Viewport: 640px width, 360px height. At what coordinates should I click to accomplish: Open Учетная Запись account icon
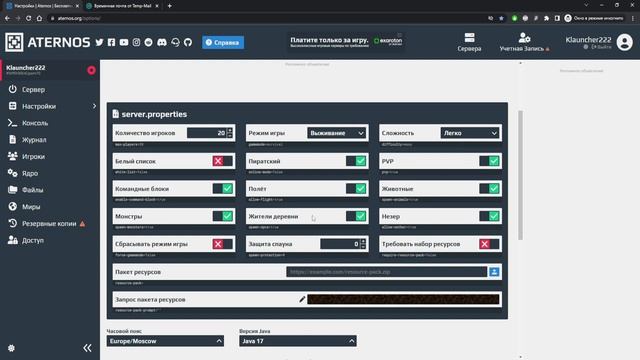pyautogui.click(x=524, y=38)
